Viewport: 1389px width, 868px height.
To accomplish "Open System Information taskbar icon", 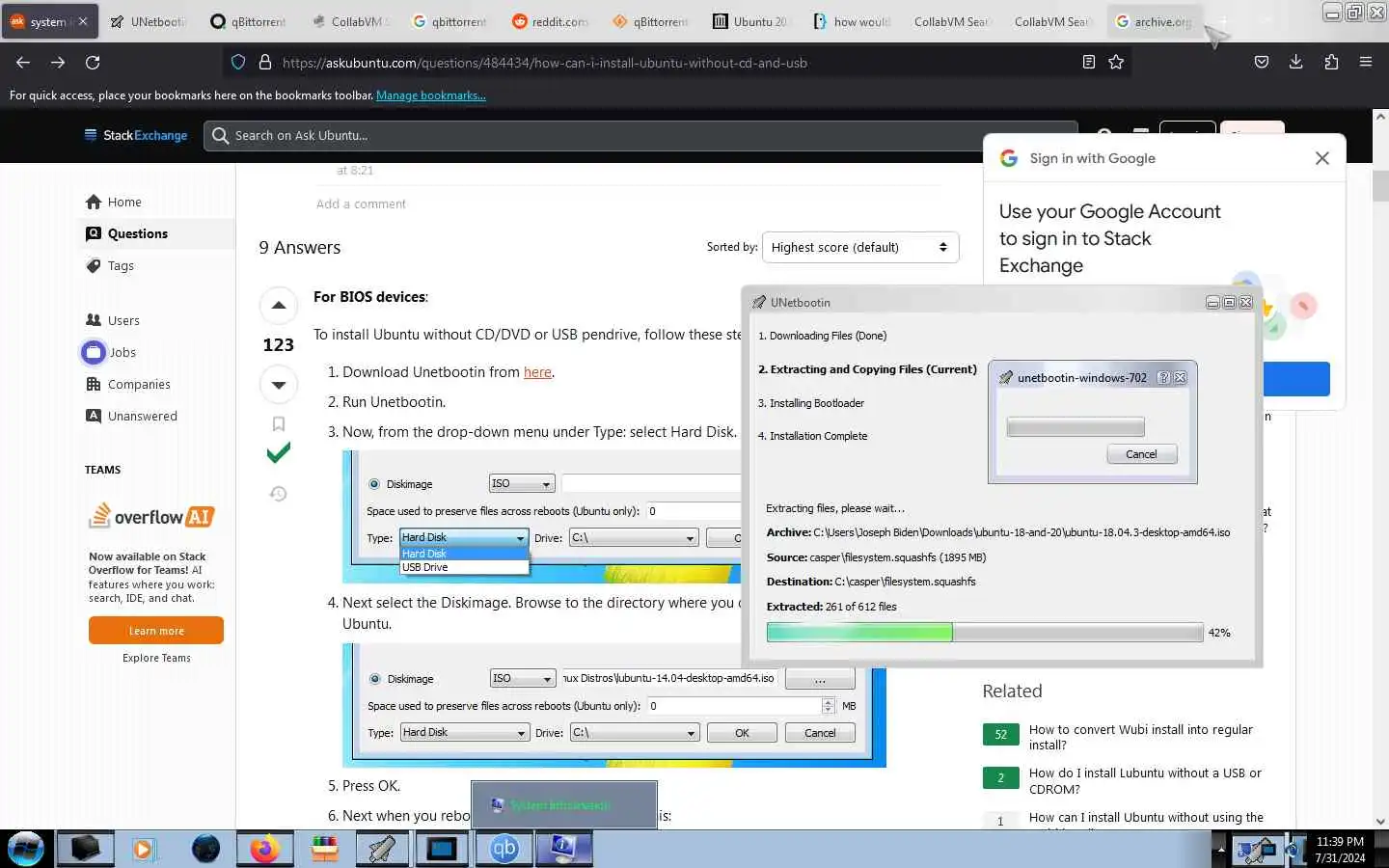I will 564,849.
